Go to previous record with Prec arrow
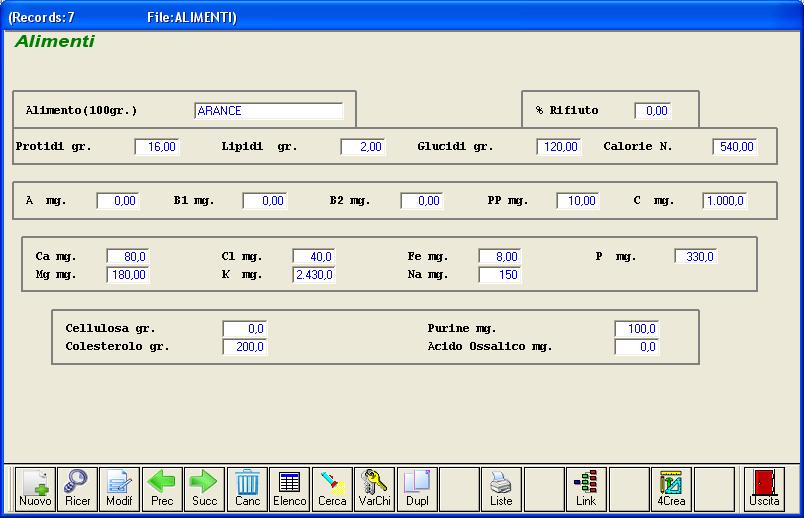The height and width of the screenshot is (518, 804). tap(162, 489)
